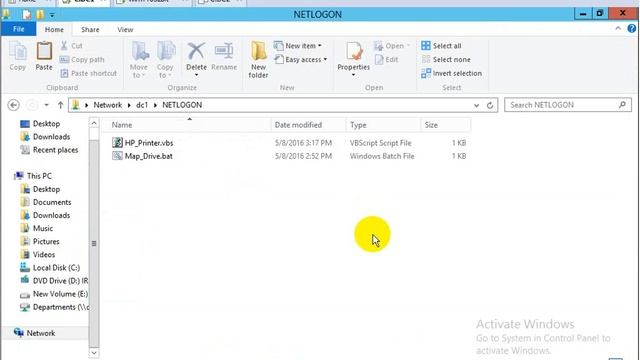
Task: Switch to the View ribbon tab
Action: pyautogui.click(x=125, y=29)
